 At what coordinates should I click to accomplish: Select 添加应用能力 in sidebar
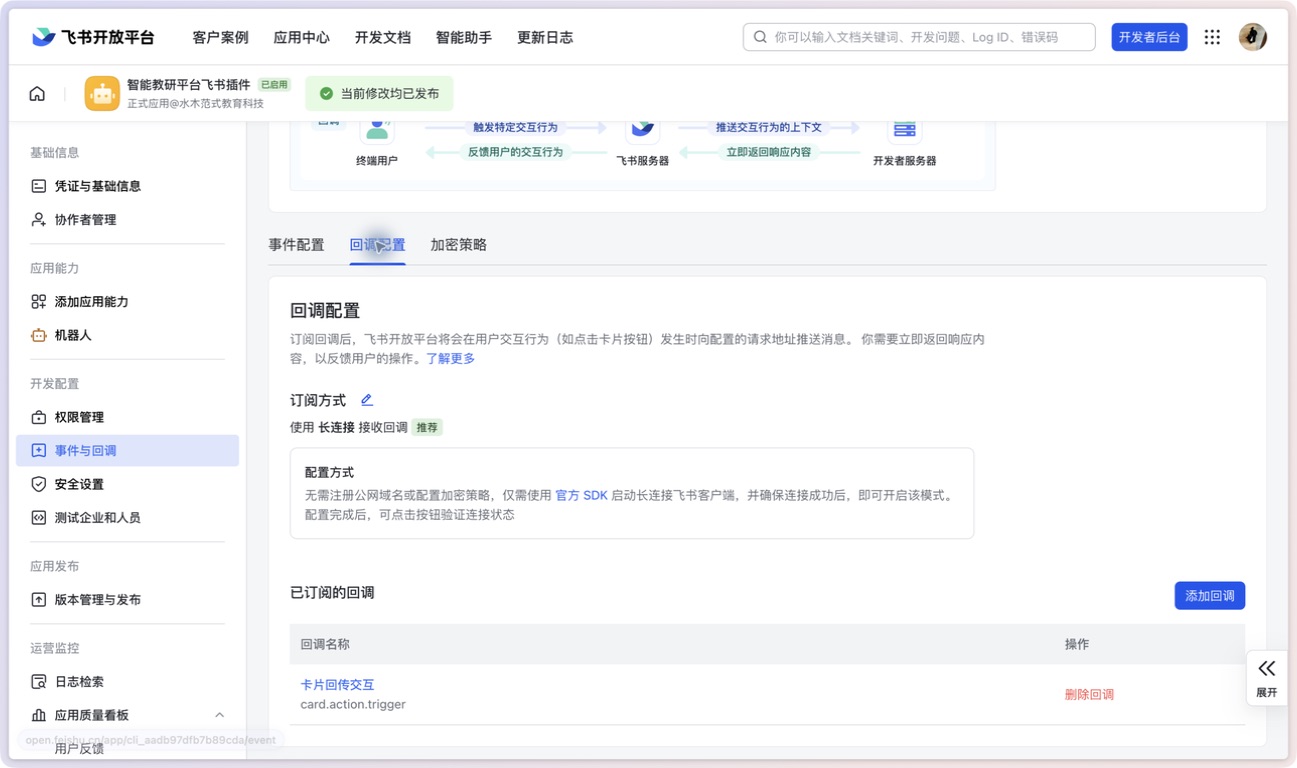[x=91, y=301]
